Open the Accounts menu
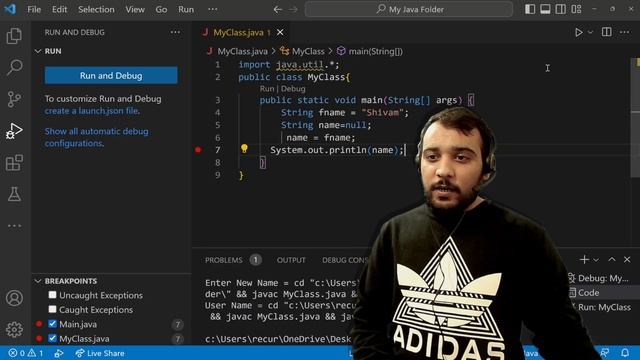 pyautogui.click(x=14, y=298)
